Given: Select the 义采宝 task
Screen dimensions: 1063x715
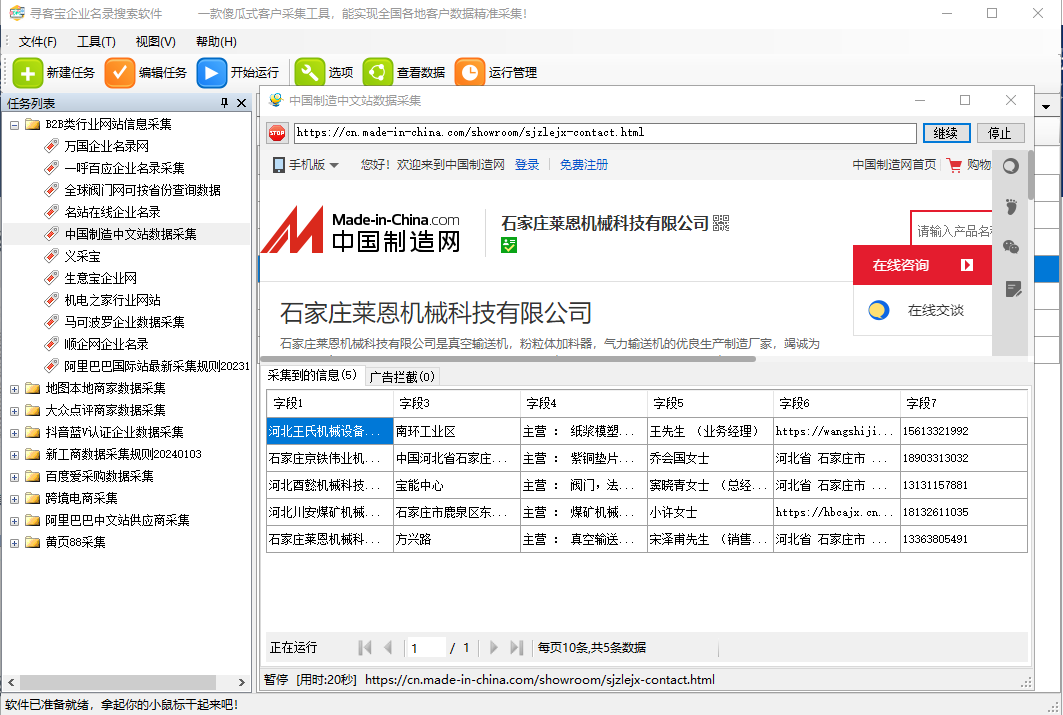Looking at the screenshot, I should (x=82, y=256).
